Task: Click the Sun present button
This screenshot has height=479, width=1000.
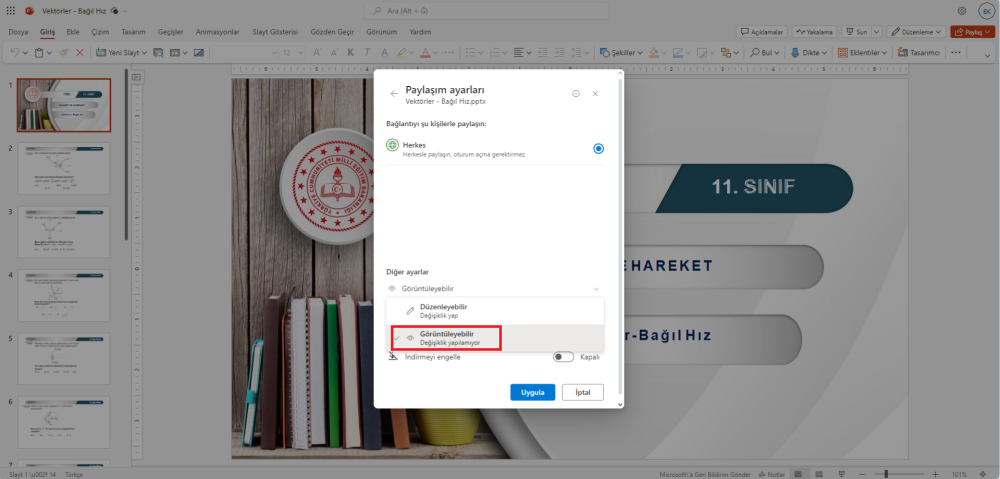Action: pos(856,31)
